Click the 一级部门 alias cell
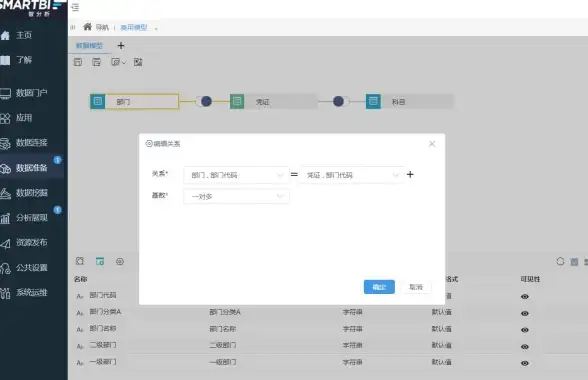Image resolution: width=588 pixels, height=380 pixels. (223, 362)
